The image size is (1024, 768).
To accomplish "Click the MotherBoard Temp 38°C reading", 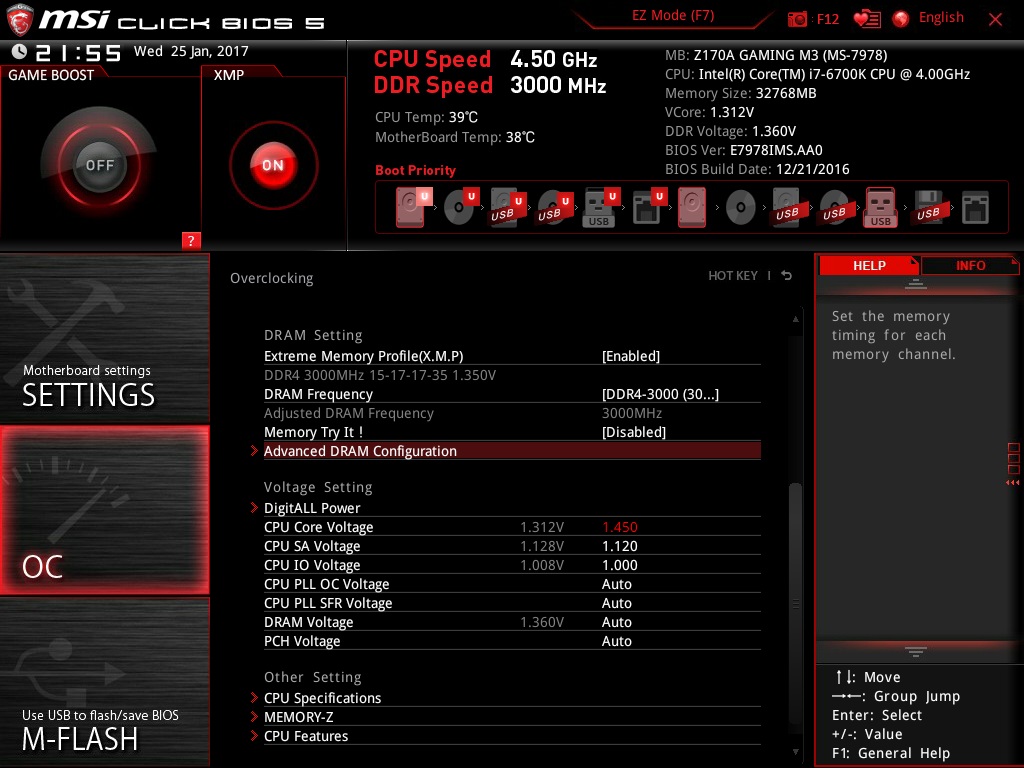I will click(455, 137).
